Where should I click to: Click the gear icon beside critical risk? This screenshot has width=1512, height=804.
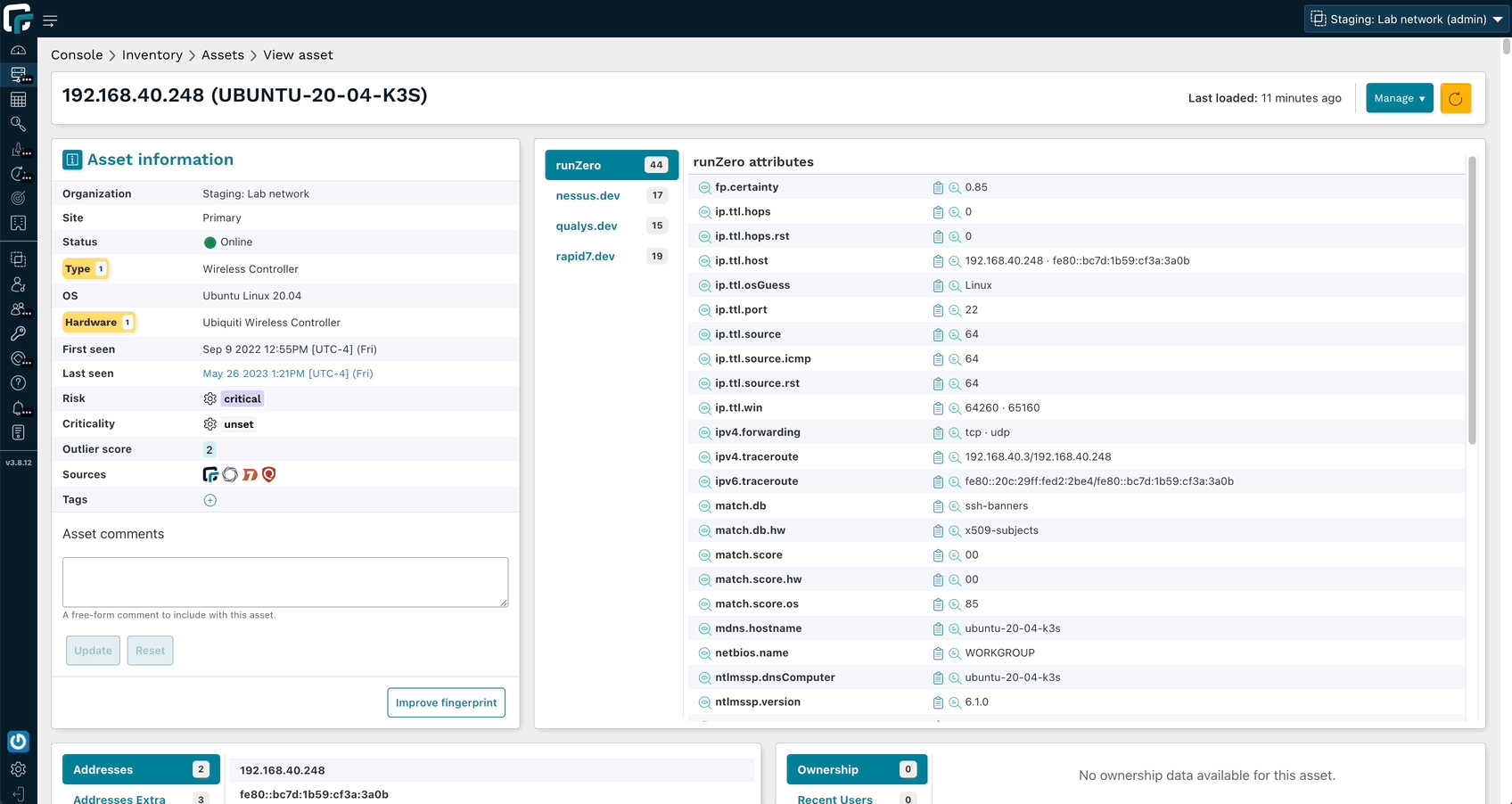pos(210,399)
